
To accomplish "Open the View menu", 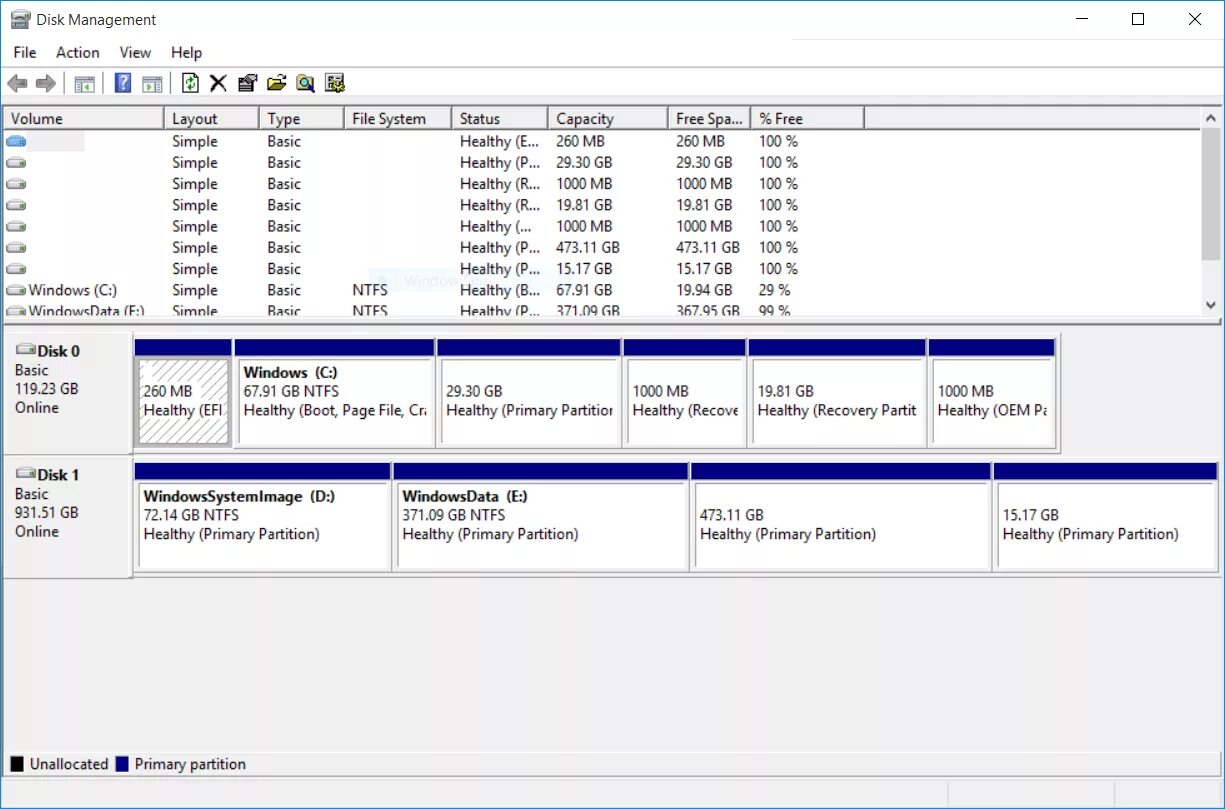I will click(135, 53).
